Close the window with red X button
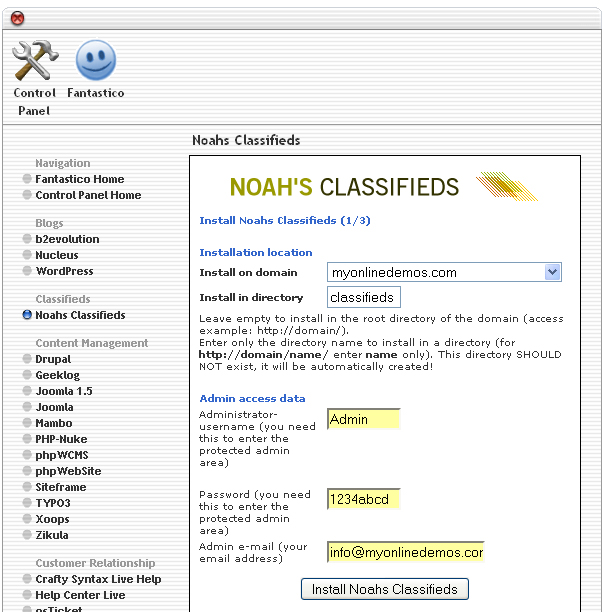The image size is (602, 612). (x=17, y=18)
